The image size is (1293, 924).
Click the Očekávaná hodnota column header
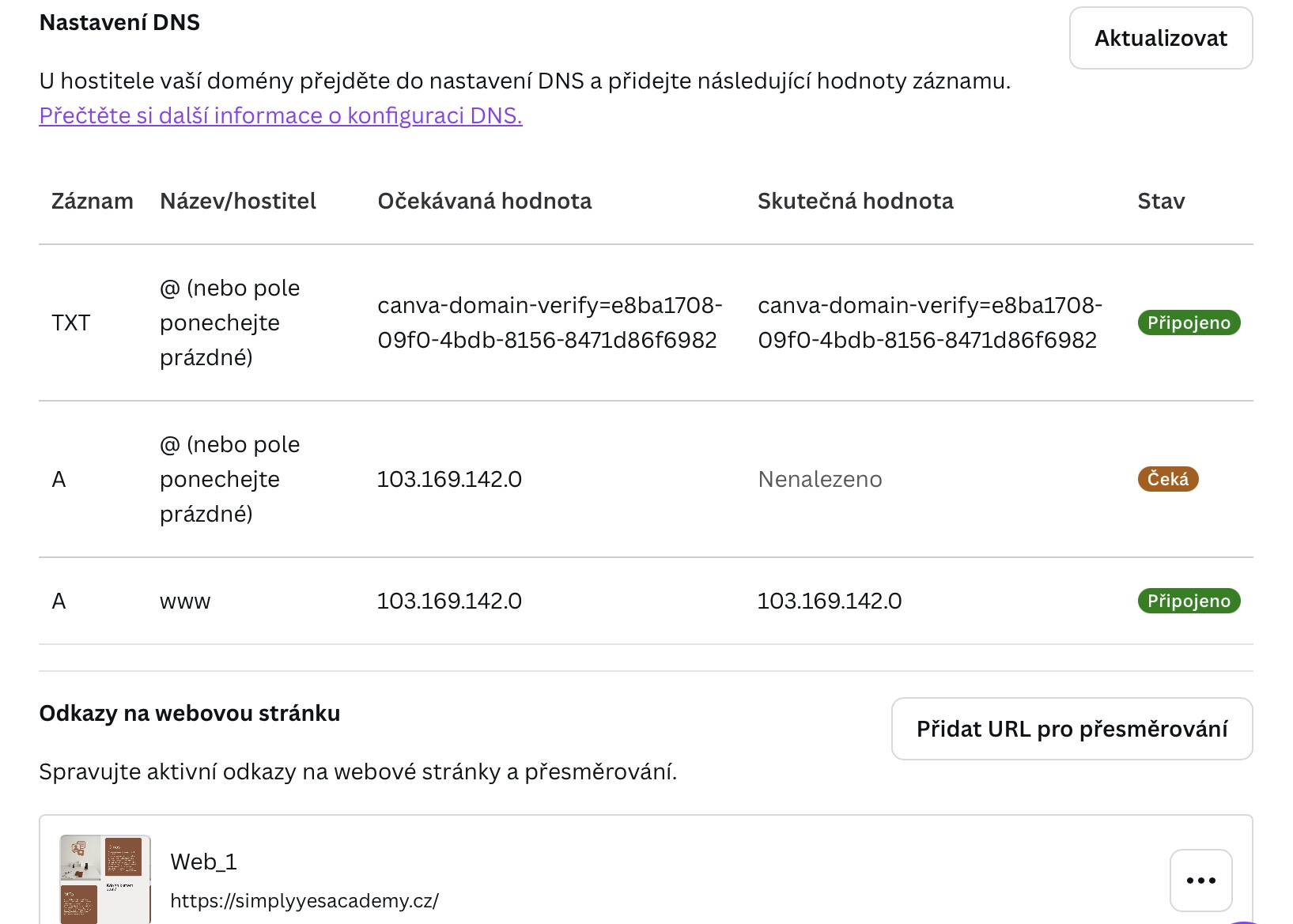pos(484,201)
